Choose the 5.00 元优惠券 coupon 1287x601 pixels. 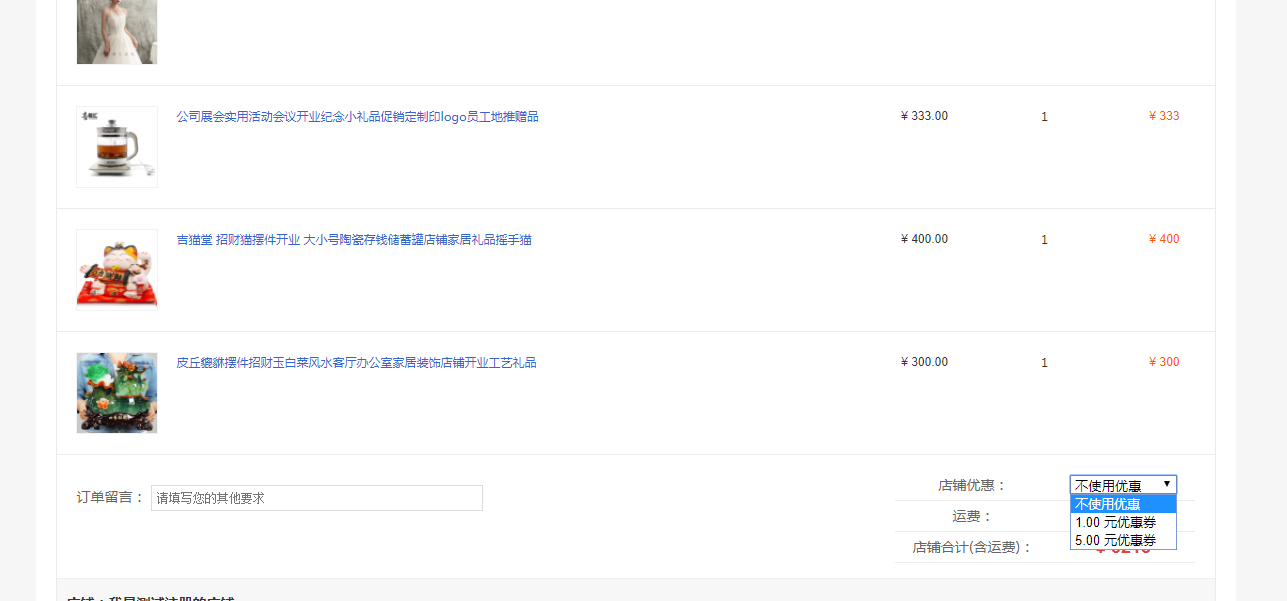1122,540
